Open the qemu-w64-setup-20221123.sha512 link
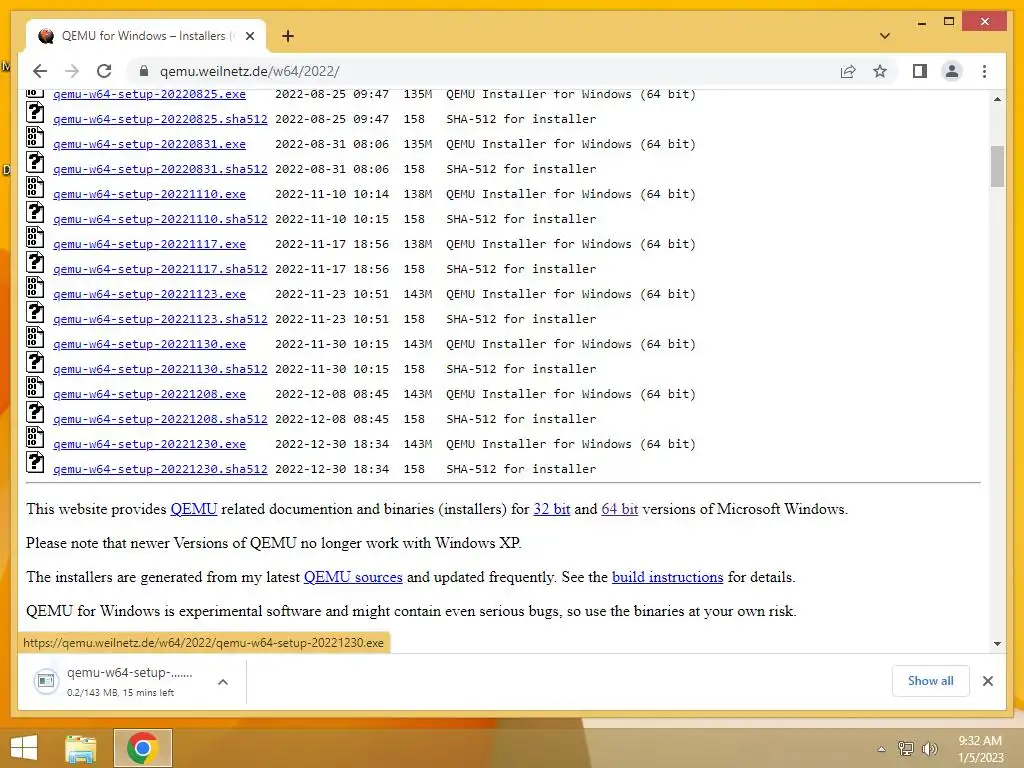Image resolution: width=1024 pixels, height=768 pixels. [160, 319]
